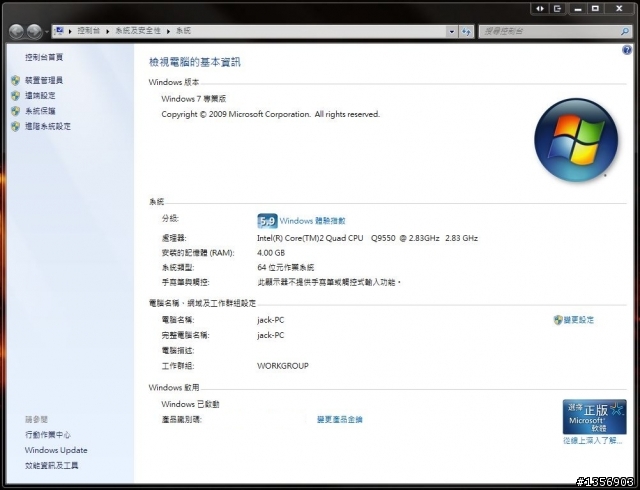Open 效能資訊及工具 link in sidebar
640x490 pixels.
(x=51, y=466)
